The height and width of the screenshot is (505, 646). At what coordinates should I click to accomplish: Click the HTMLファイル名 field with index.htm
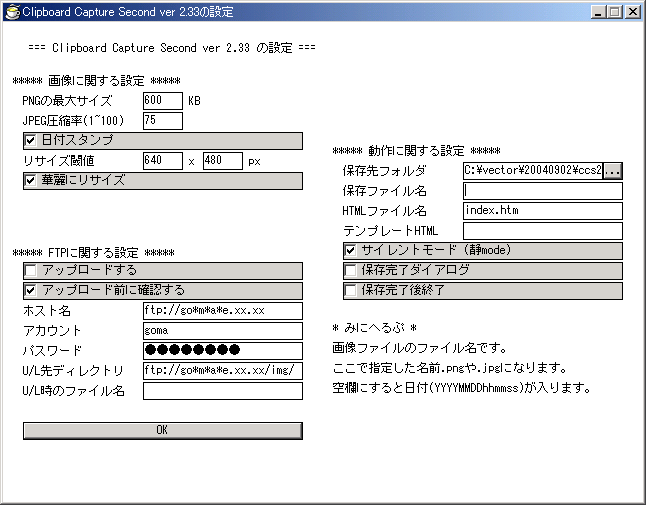pyautogui.click(x=543, y=210)
